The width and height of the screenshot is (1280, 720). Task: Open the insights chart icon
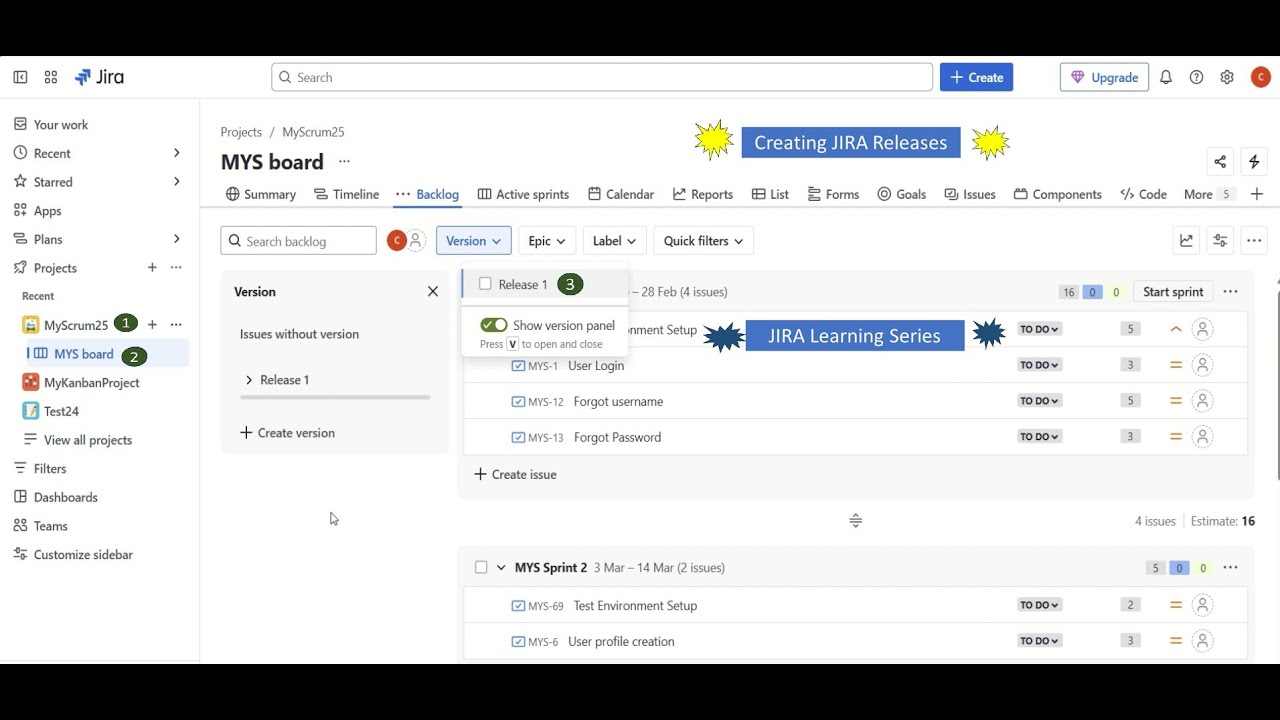[x=1186, y=240]
